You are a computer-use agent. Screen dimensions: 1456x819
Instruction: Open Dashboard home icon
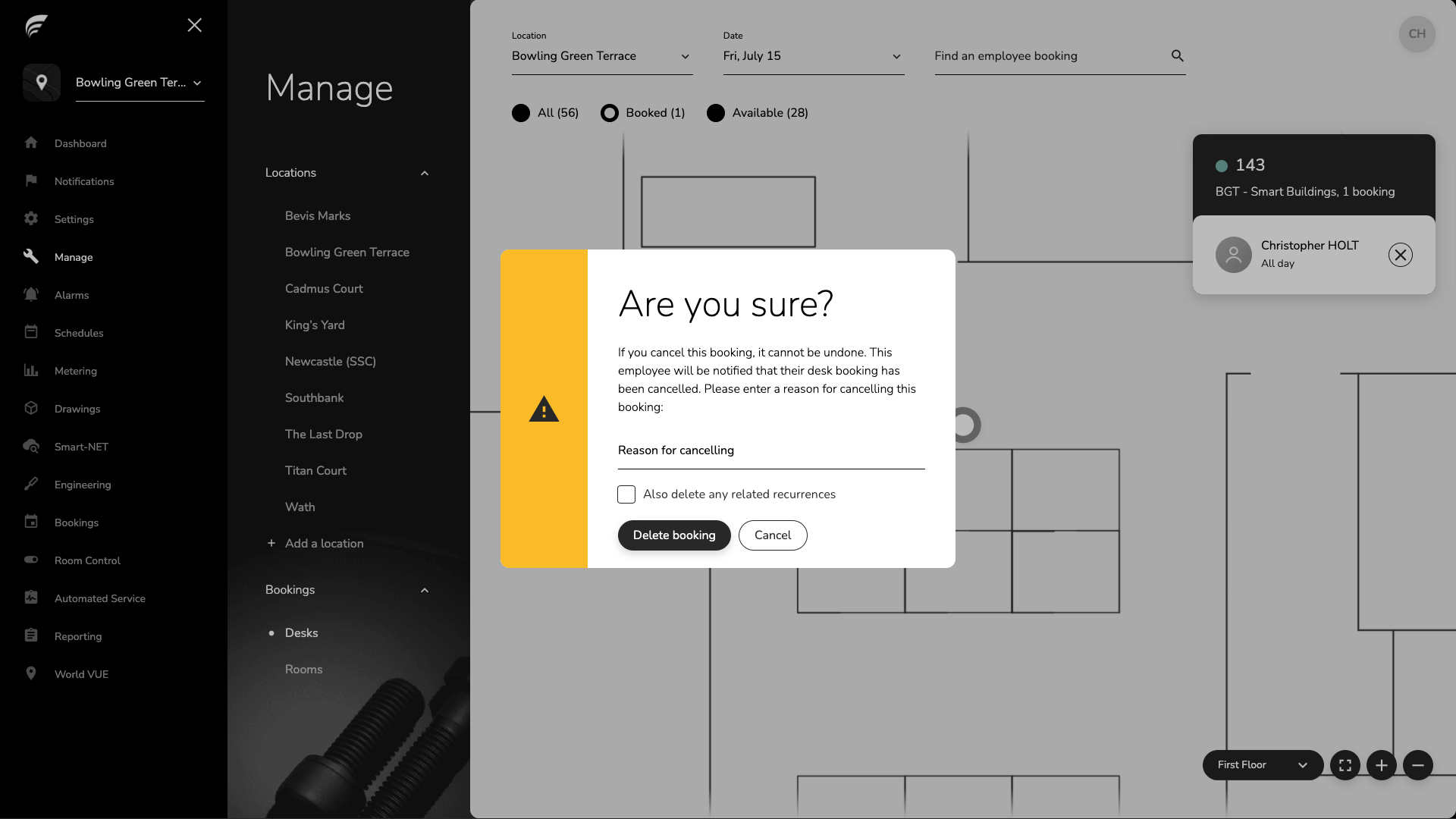coord(31,143)
